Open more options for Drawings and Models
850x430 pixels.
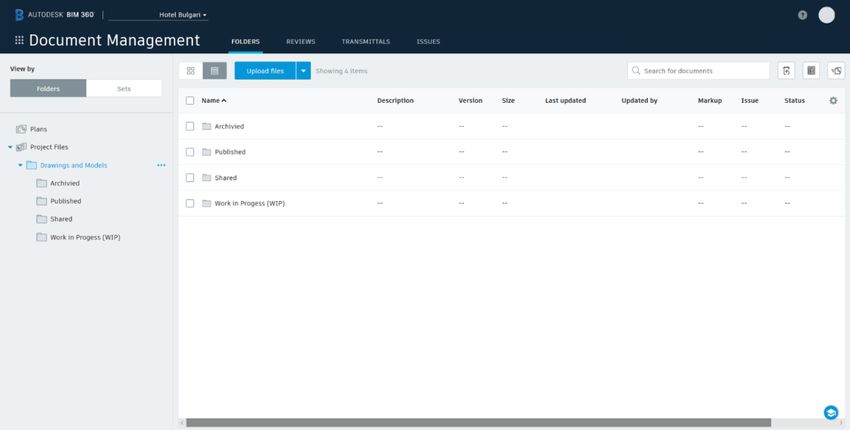(x=161, y=165)
